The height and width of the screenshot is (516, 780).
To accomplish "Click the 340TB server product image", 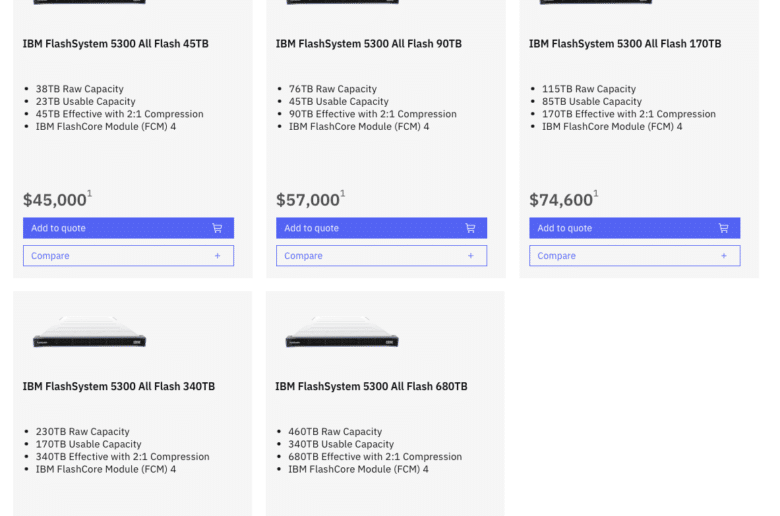I will (x=90, y=332).
